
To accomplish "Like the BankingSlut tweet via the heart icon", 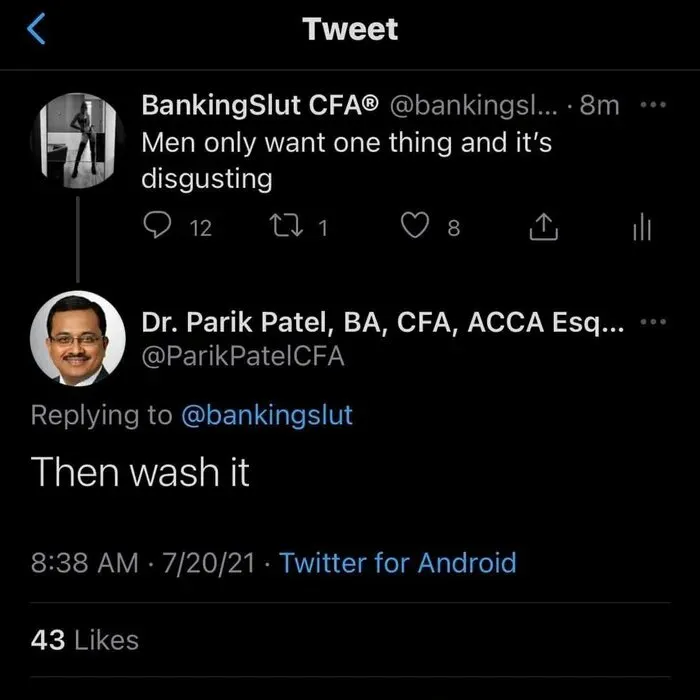I will 415,225.
